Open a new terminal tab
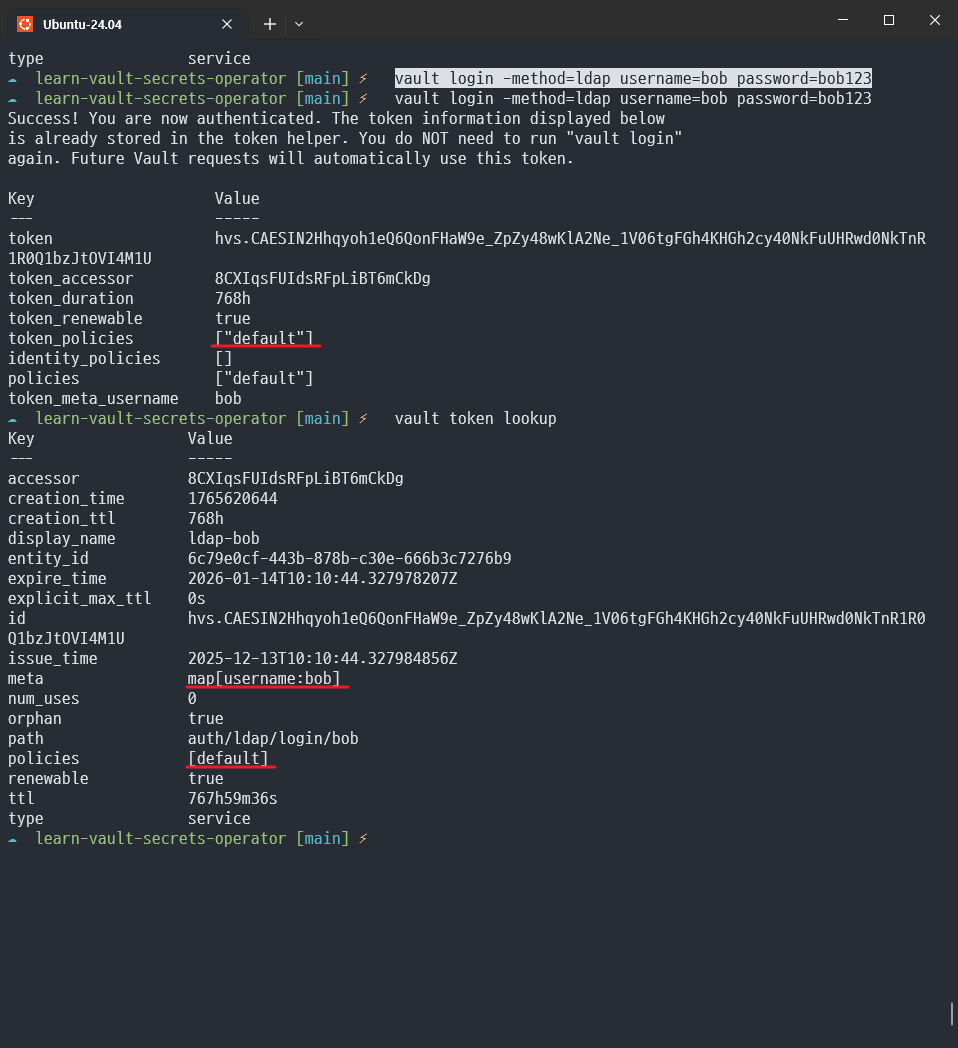This screenshot has width=958, height=1048. [269, 24]
